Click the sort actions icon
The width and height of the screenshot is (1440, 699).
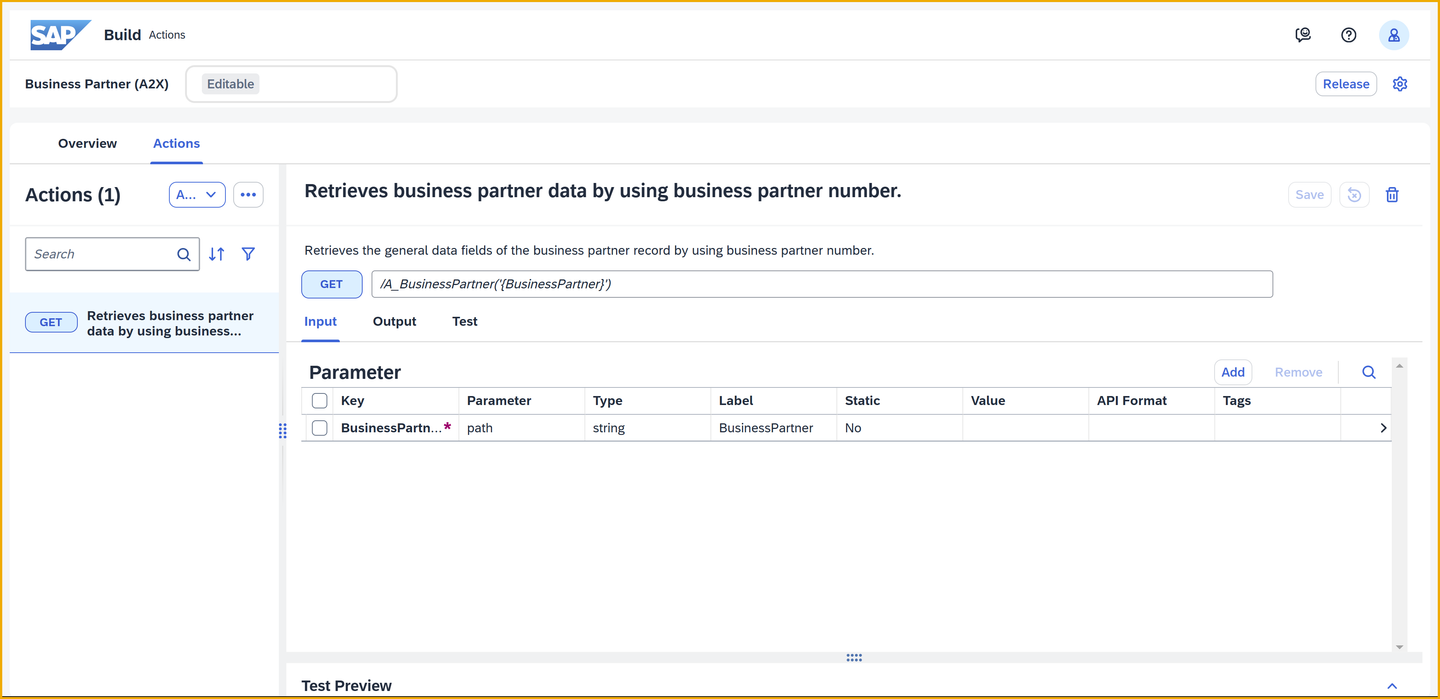[217, 254]
